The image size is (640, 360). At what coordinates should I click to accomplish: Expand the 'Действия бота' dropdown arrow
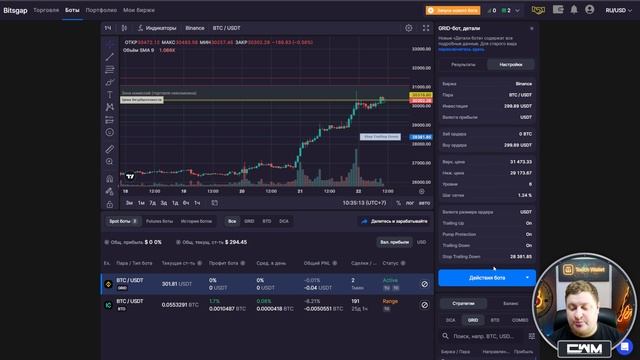[527, 278]
